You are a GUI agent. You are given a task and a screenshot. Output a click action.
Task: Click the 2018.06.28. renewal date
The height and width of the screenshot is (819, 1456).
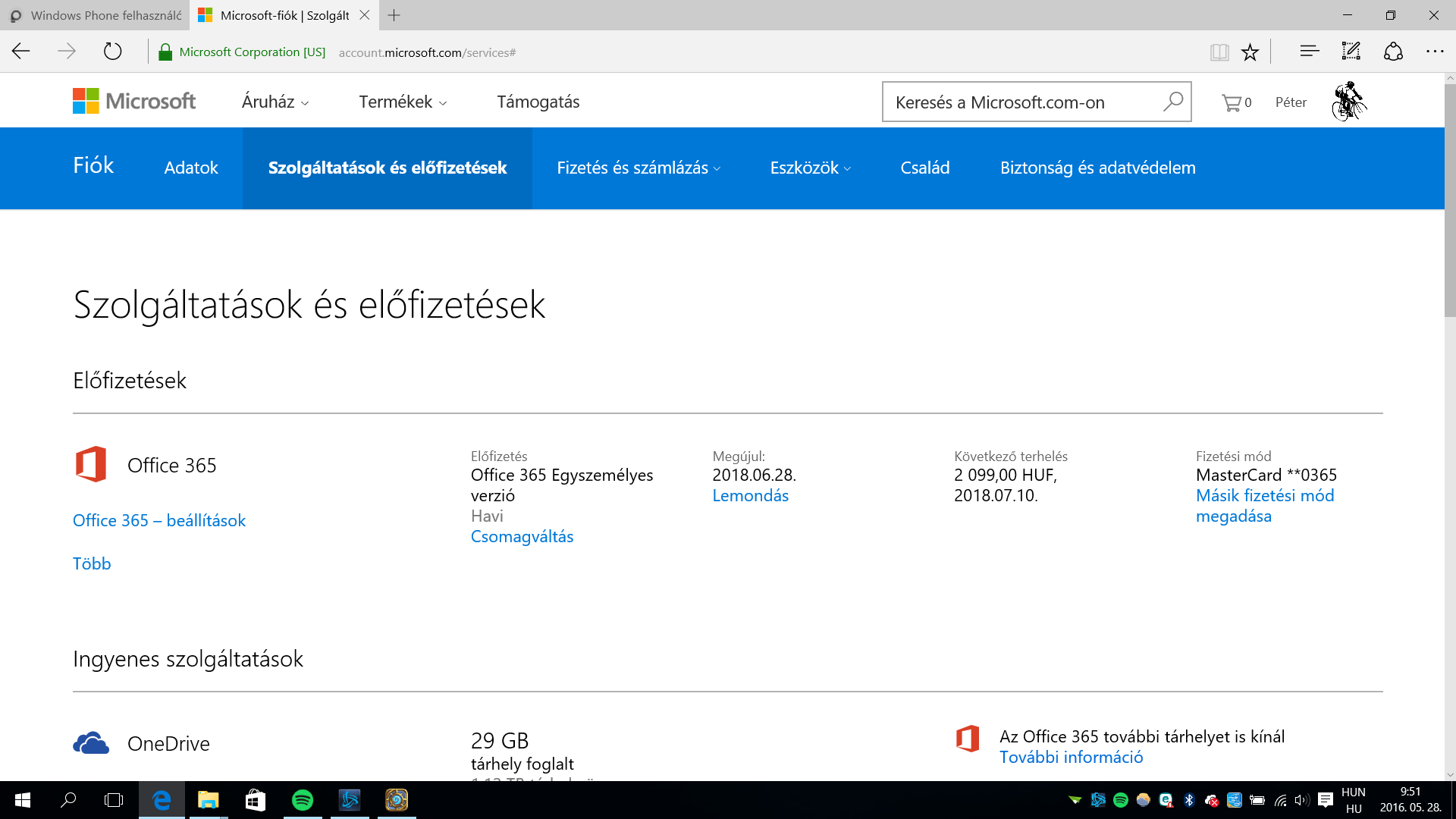755,475
